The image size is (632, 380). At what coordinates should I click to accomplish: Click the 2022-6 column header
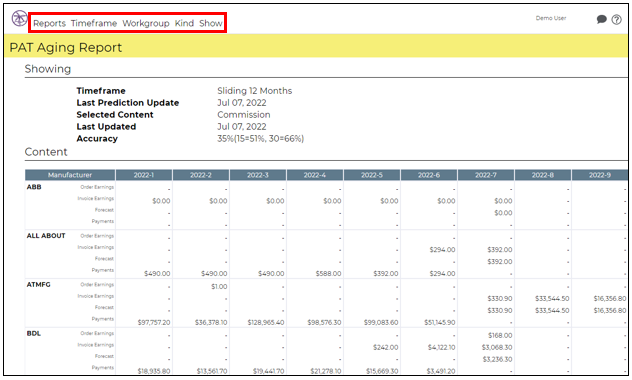coord(429,175)
